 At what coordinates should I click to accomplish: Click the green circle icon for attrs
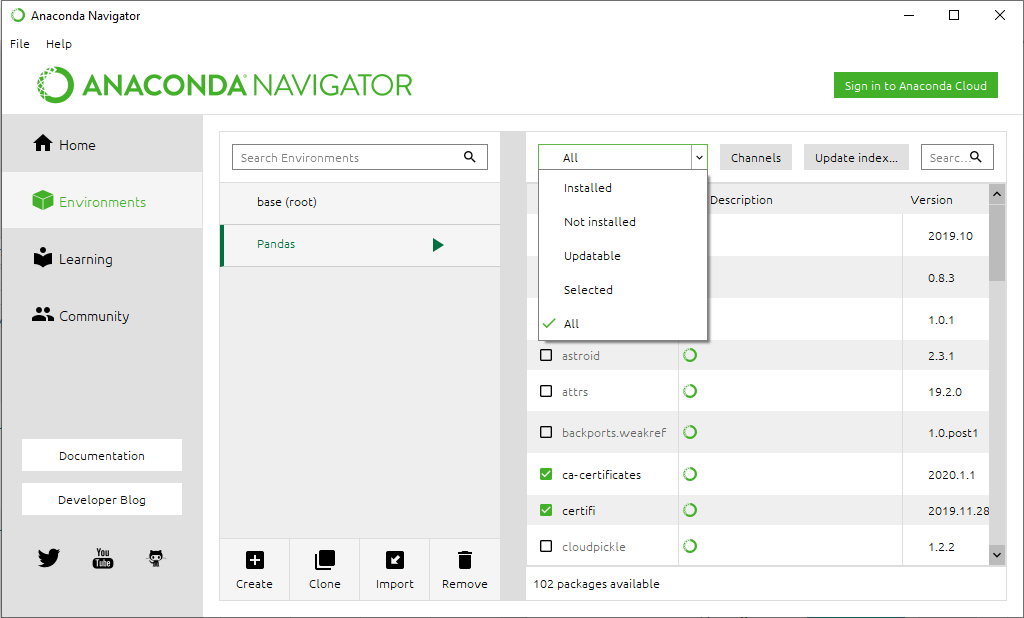pyautogui.click(x=690, y=391)
